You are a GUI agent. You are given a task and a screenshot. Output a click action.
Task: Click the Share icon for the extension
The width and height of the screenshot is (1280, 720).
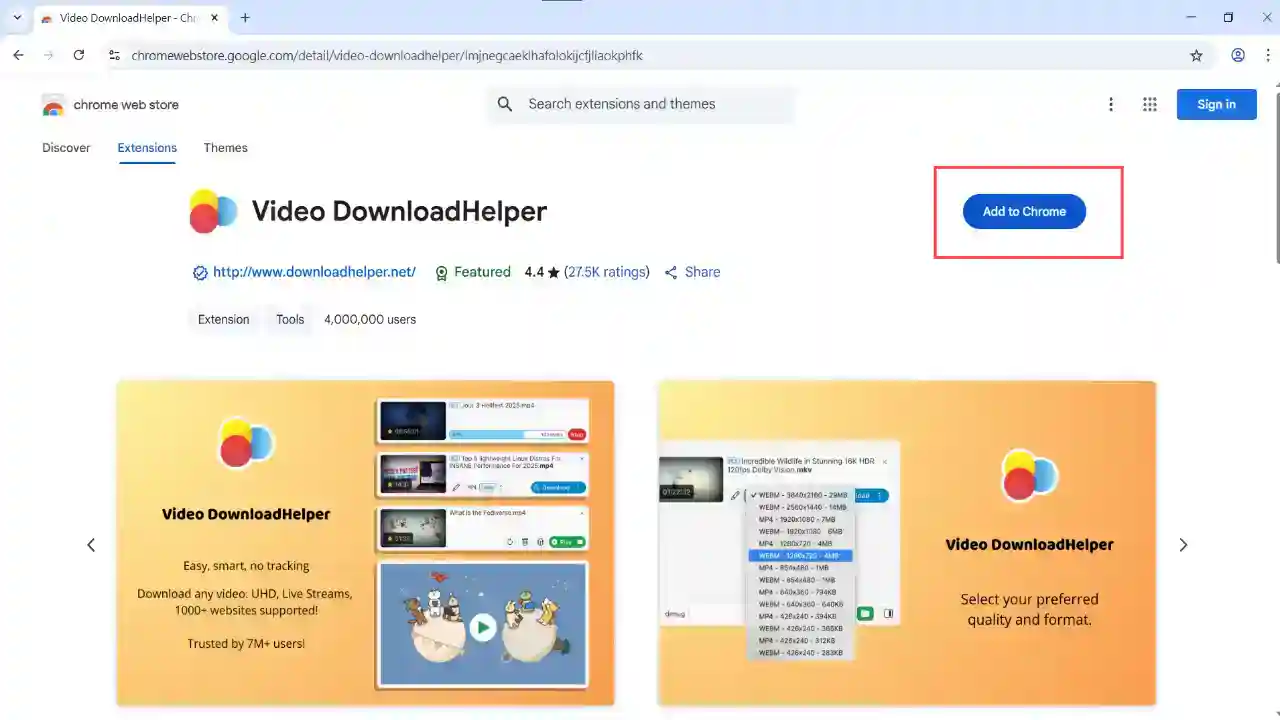coord(670,272)
